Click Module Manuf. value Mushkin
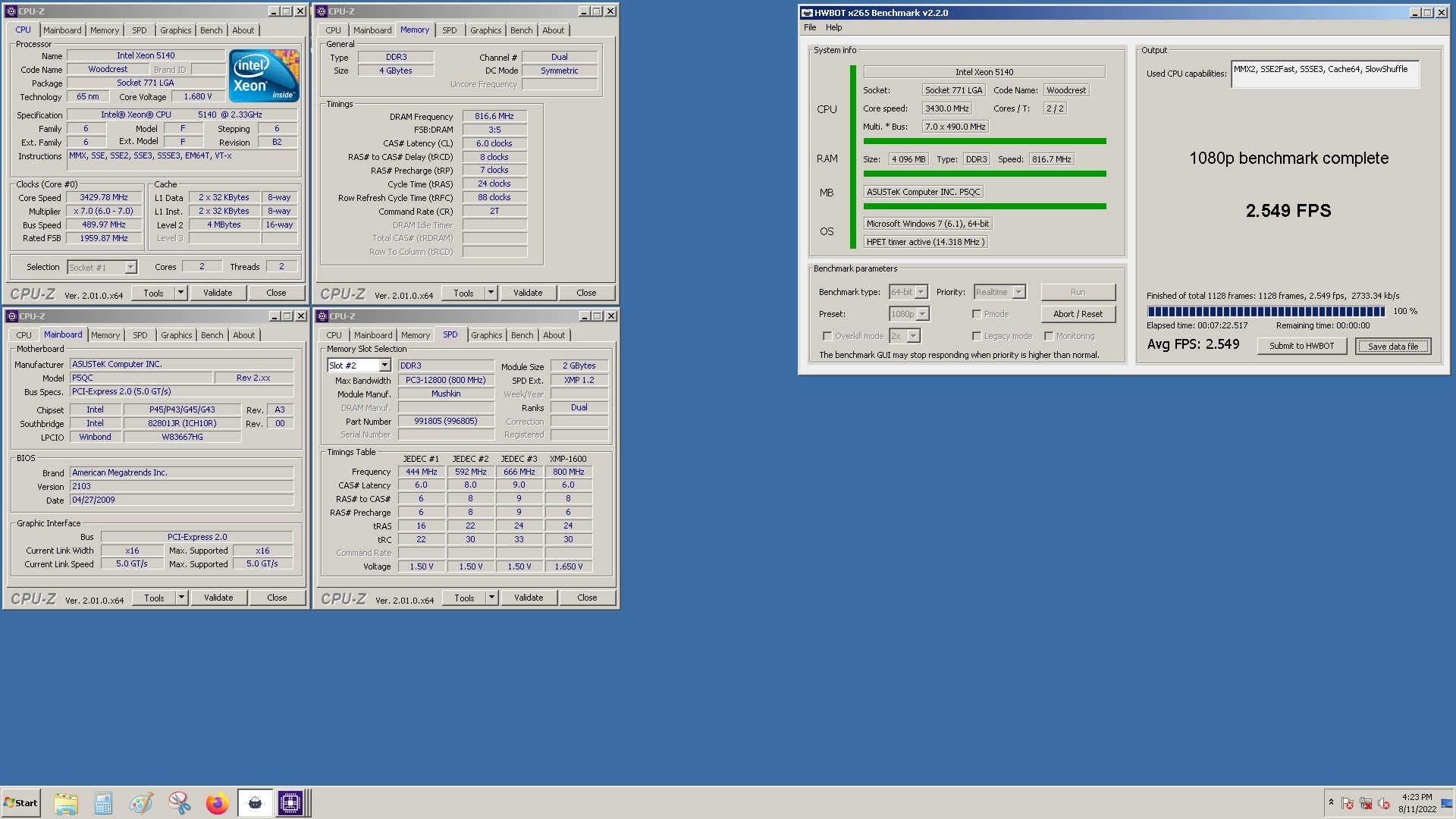1456x819 pixels. [446, 394]
